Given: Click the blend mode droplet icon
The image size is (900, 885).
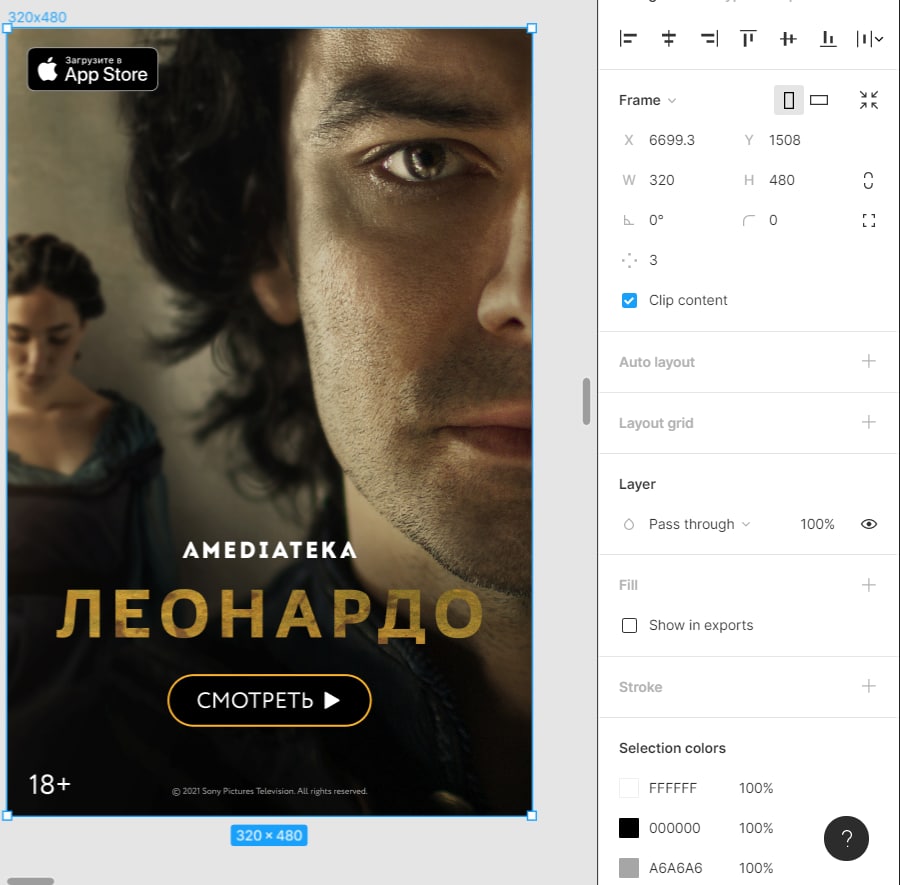Looking at the screenshot, I should coord(629,524).
